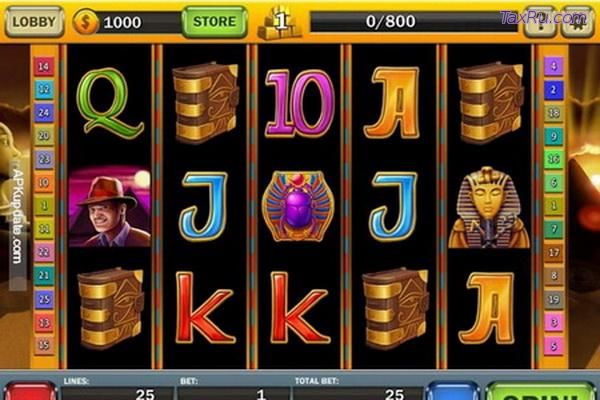The width and height of the screenshot is (600, 400).
Task: Click the Bet value field showing 1
Action: [234, 393]
